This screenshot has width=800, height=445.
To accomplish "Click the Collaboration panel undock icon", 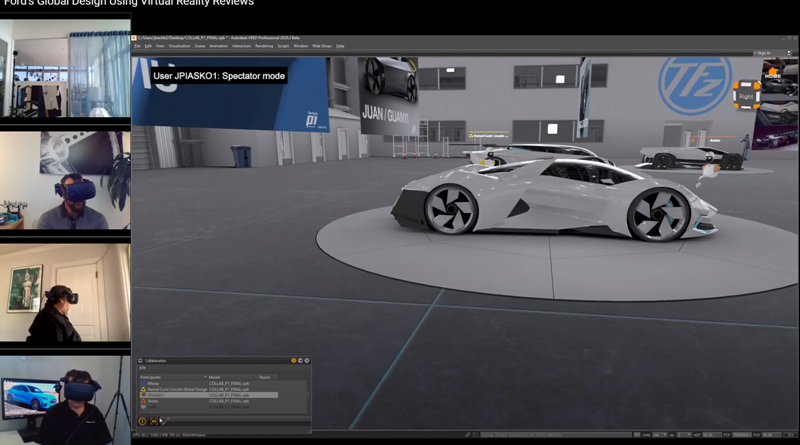I will (x=301, y=361).
